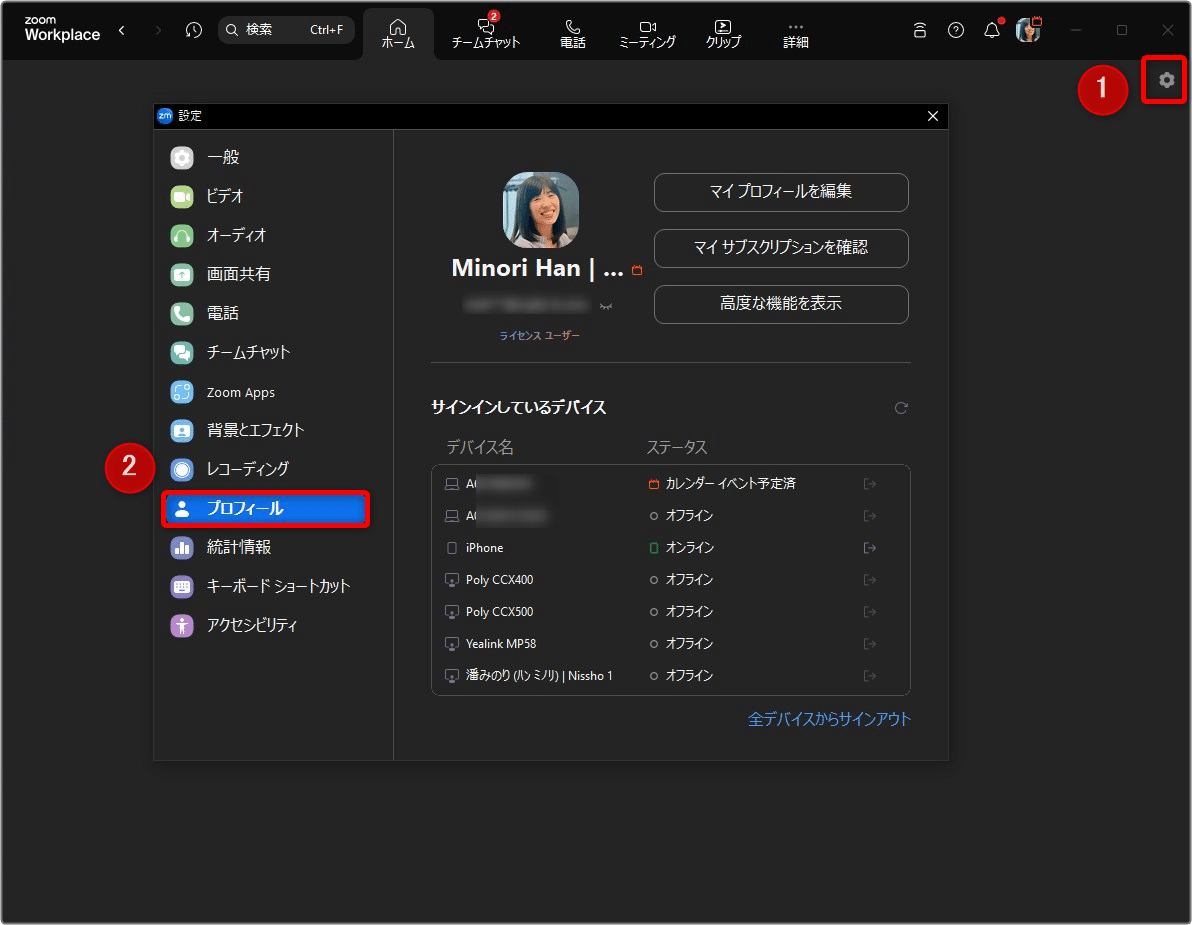This screenshot has height=925, width=1192.
Task: Open the settings gear icon
Action: point(1165,80)
